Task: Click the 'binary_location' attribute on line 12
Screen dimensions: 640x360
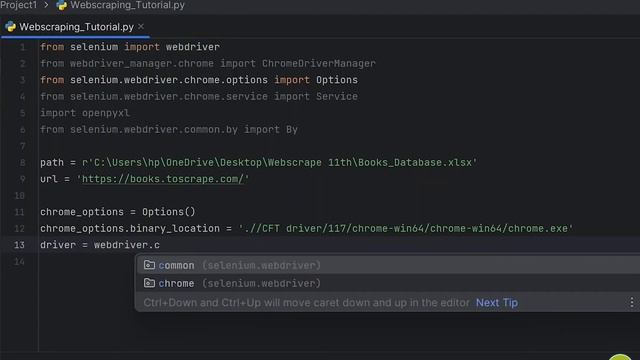Action: (175, 229)
